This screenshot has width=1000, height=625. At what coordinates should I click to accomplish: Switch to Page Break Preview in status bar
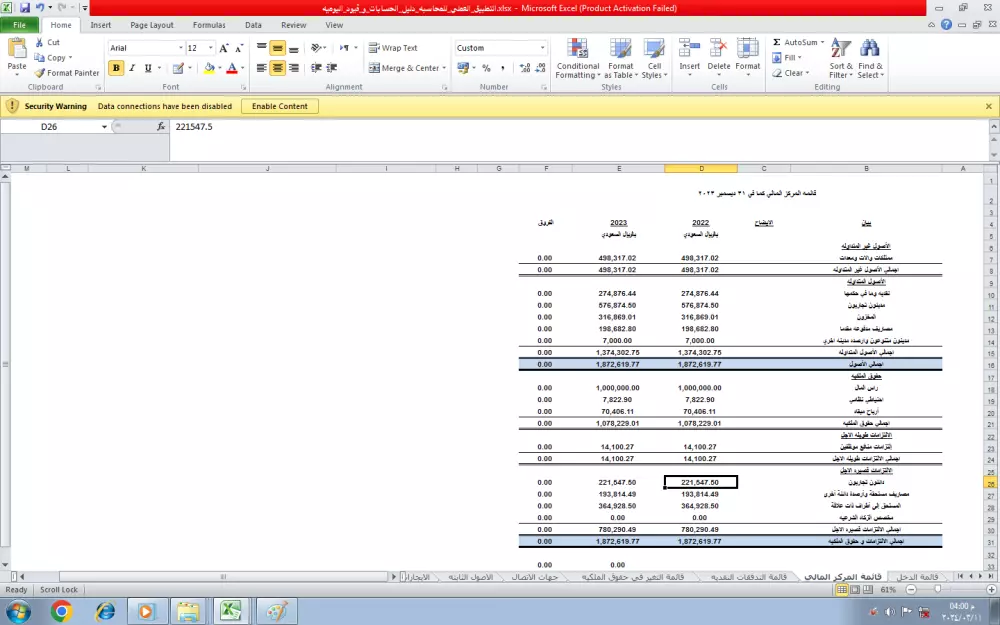pyautogui.click(x=867, y=589)
